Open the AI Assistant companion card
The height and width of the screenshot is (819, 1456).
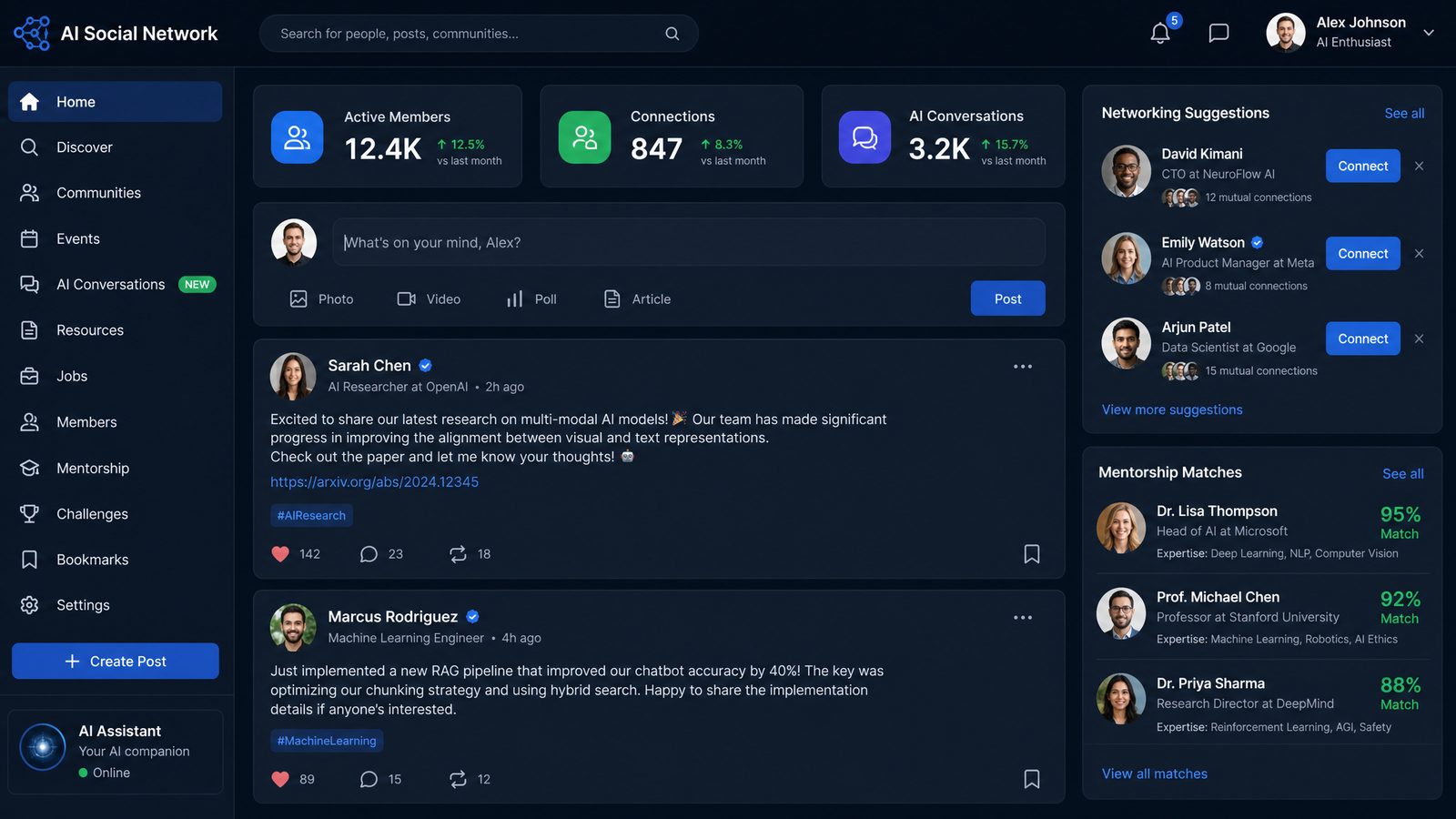click(116, 752)
